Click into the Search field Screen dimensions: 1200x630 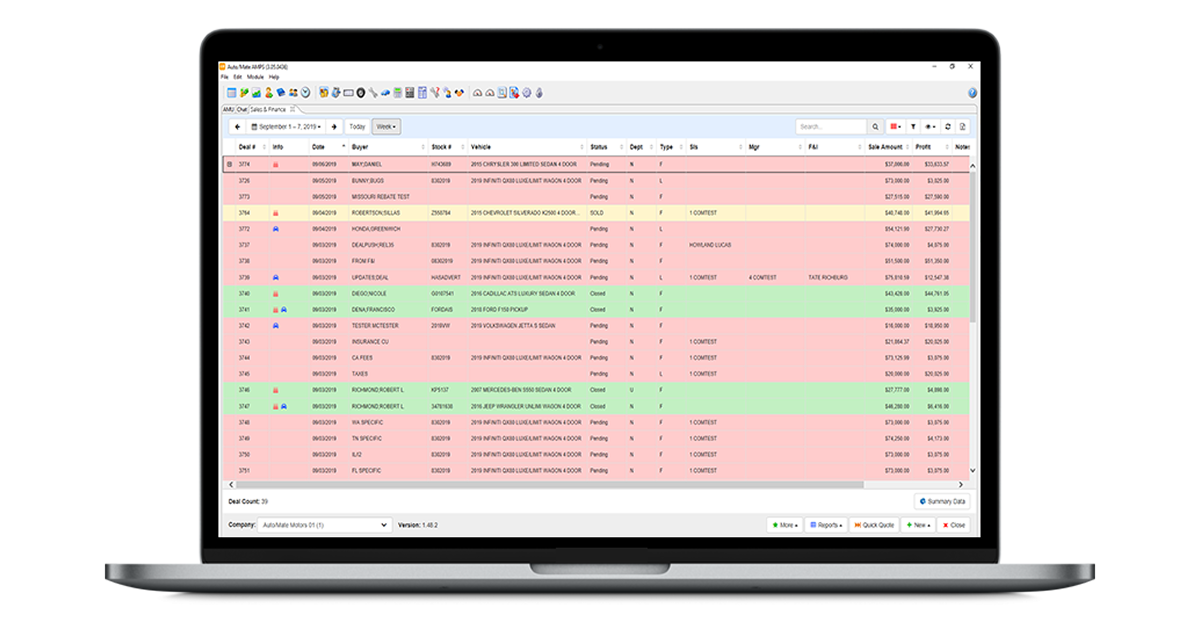click(831, 127)
